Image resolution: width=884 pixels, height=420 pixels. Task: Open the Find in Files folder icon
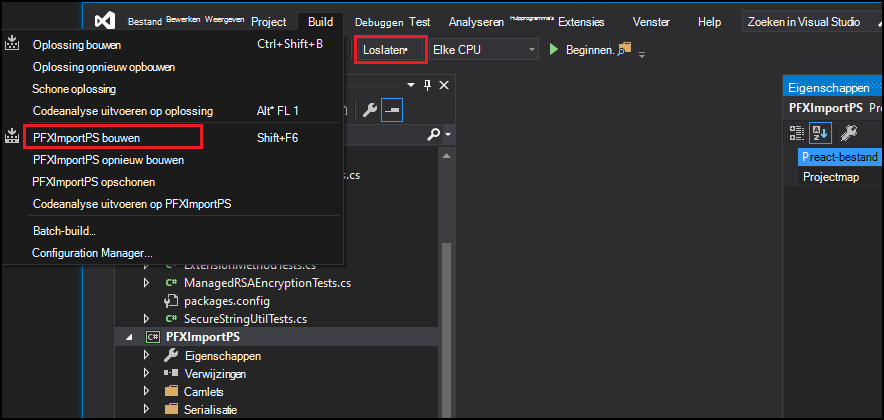pyautogui.click(x=624, y=50)
